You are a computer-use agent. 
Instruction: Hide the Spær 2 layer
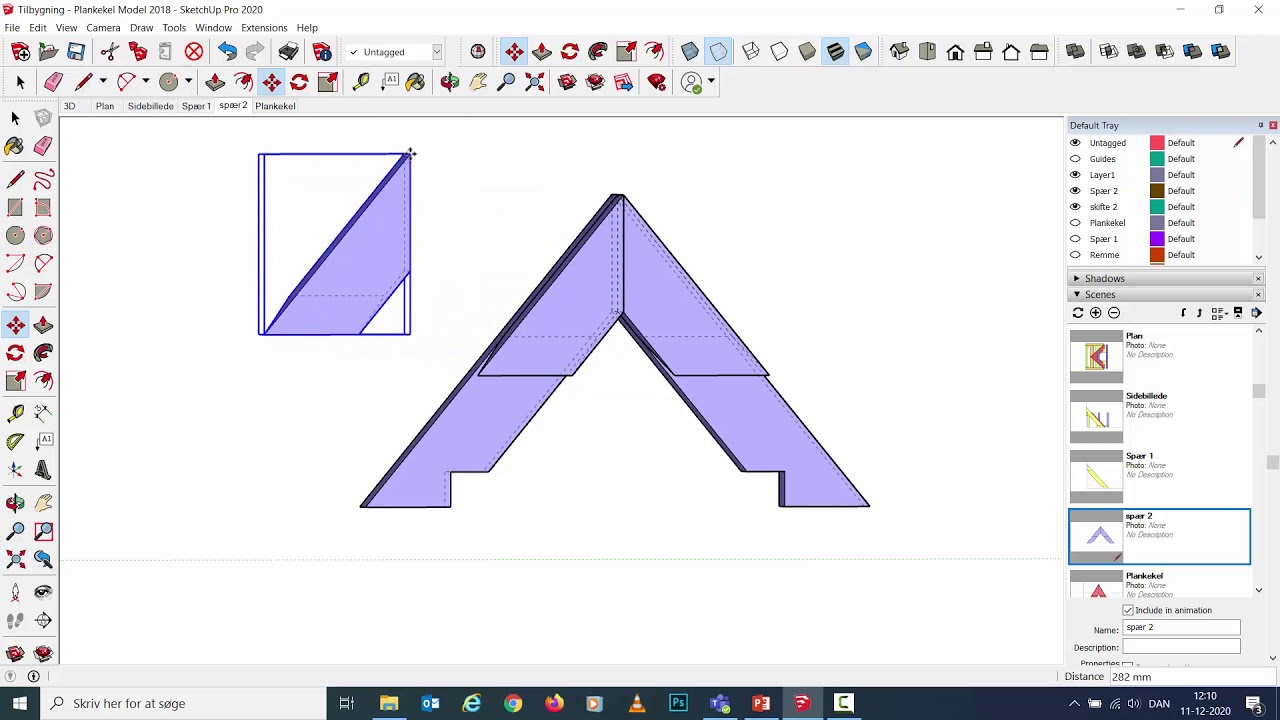tap(1075, 191)
